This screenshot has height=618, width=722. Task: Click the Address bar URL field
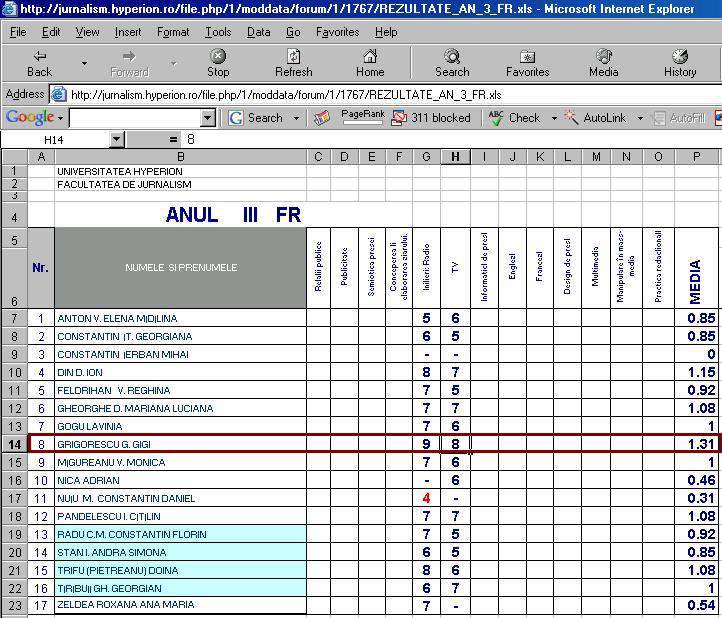pyautogui.click(x=380, y=95)
